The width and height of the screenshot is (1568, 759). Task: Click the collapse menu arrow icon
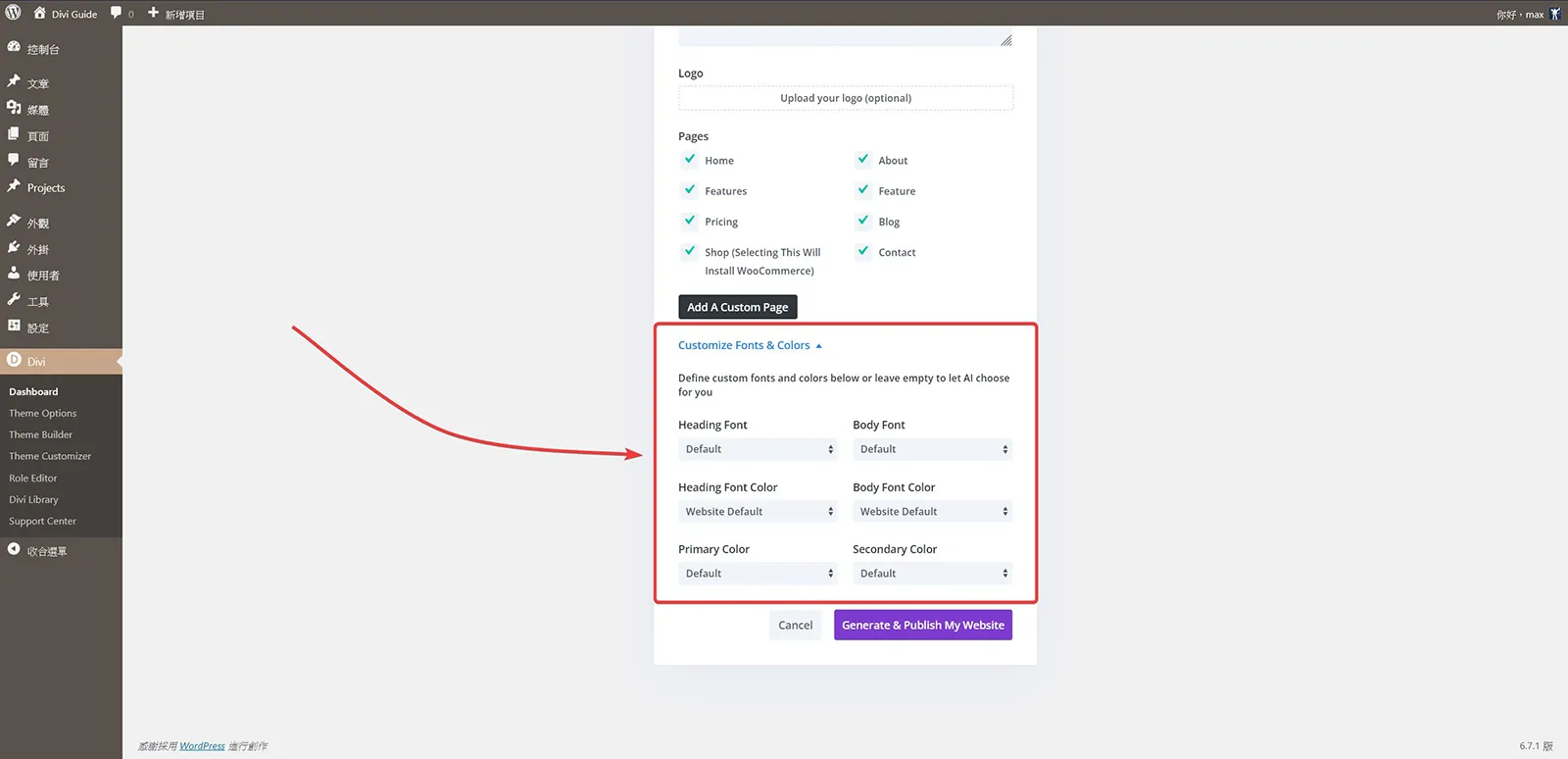tap(14, 549)
